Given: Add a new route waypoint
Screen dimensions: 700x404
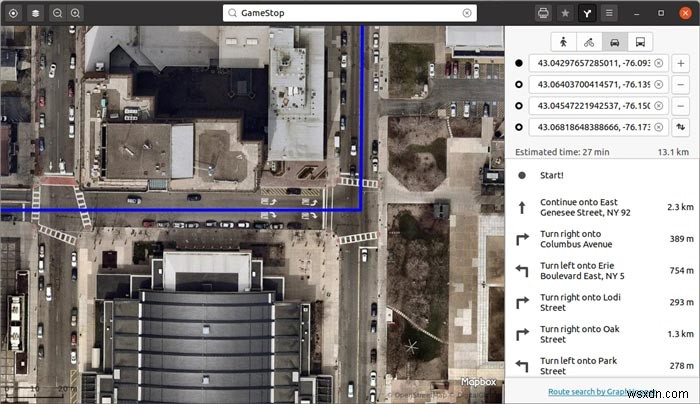Looking at the screenshot, I should tap(680, 63).
